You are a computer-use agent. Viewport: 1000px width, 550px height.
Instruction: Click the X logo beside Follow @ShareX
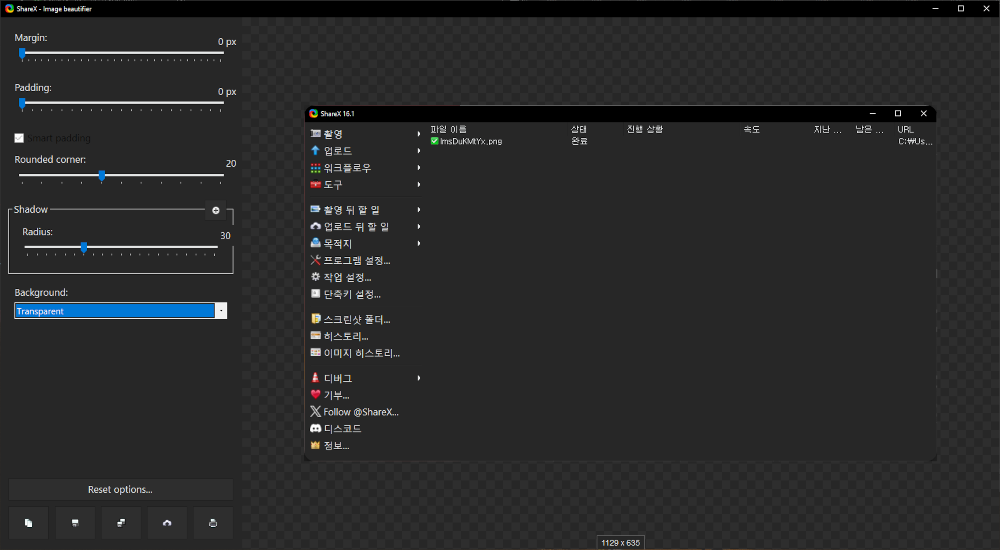tap(315, 412)
